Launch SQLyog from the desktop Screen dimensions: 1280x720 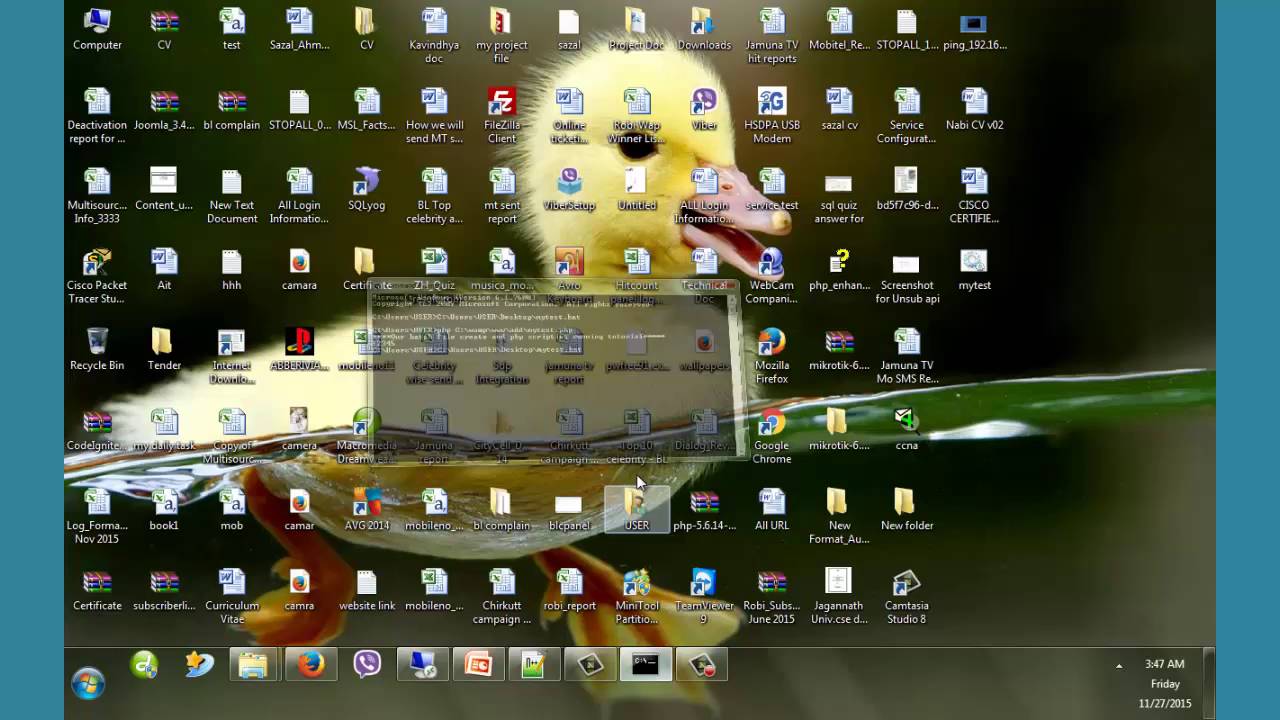point(366,189)
